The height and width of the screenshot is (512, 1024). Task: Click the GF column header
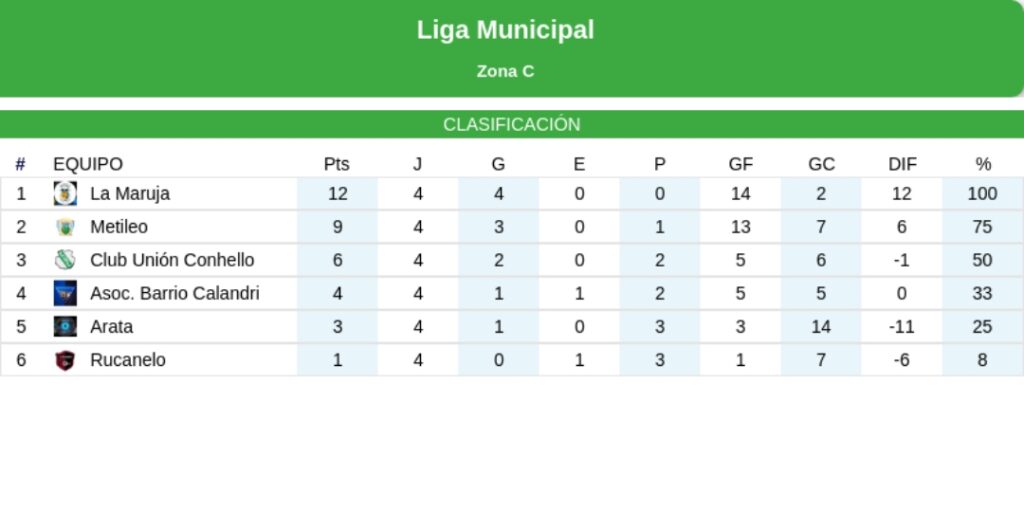(741, 164)
